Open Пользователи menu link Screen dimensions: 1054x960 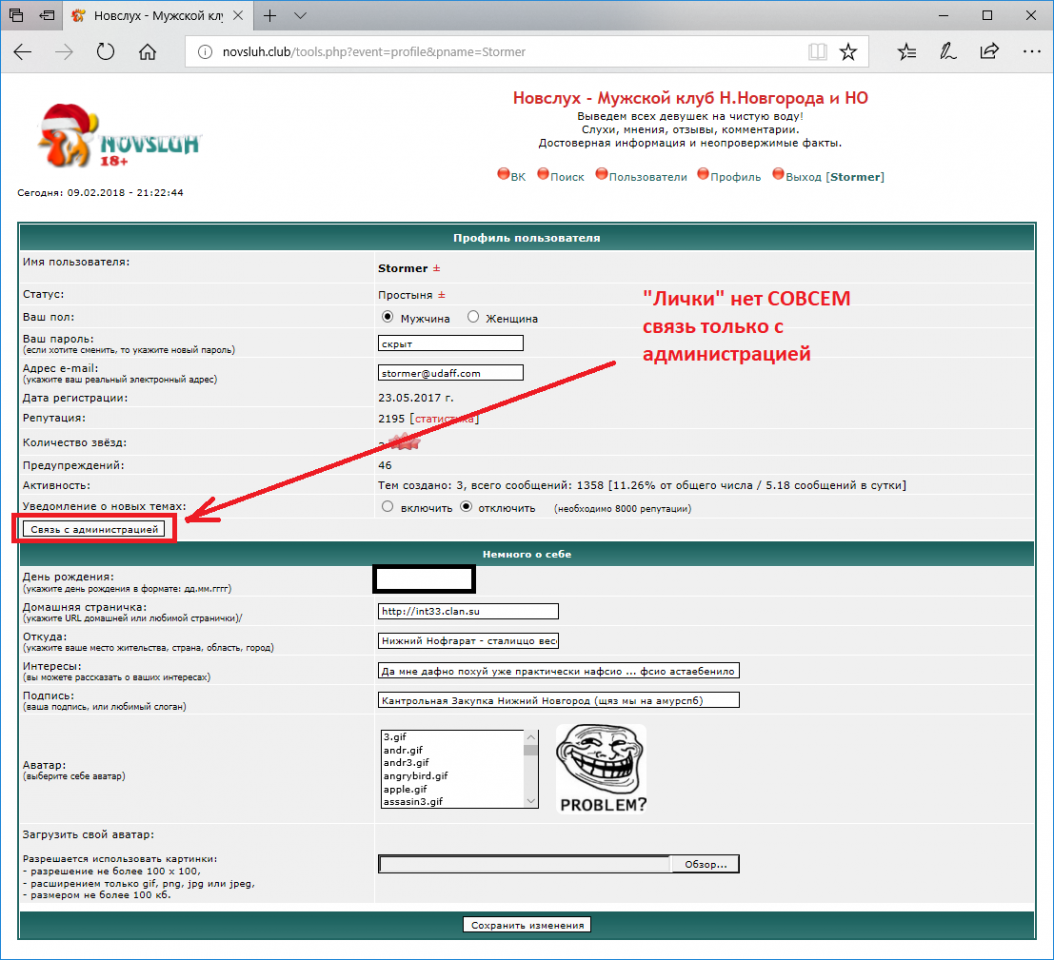647,177
